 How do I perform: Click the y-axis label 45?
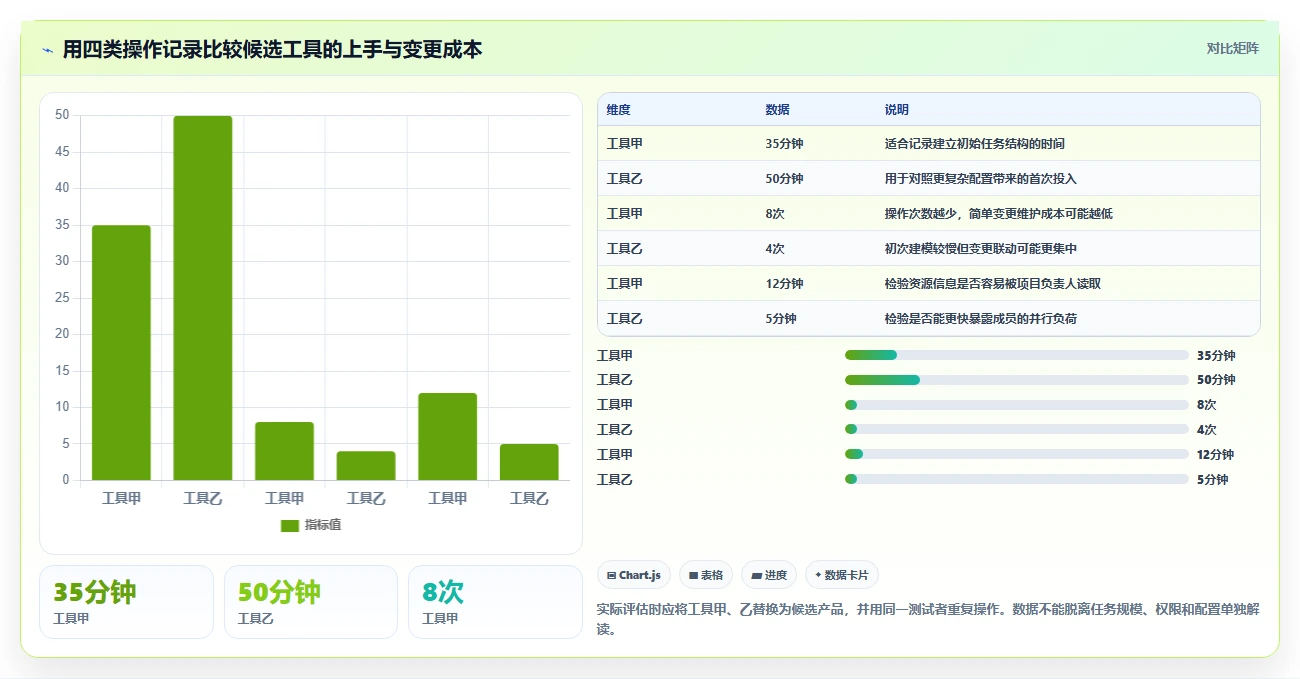tap(62, 152)
